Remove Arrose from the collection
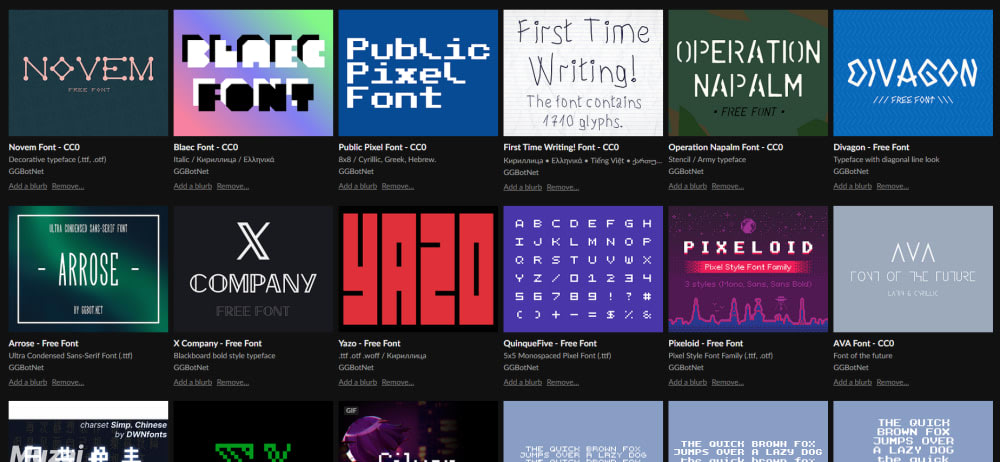1000x462 pixels. (68, 382)
